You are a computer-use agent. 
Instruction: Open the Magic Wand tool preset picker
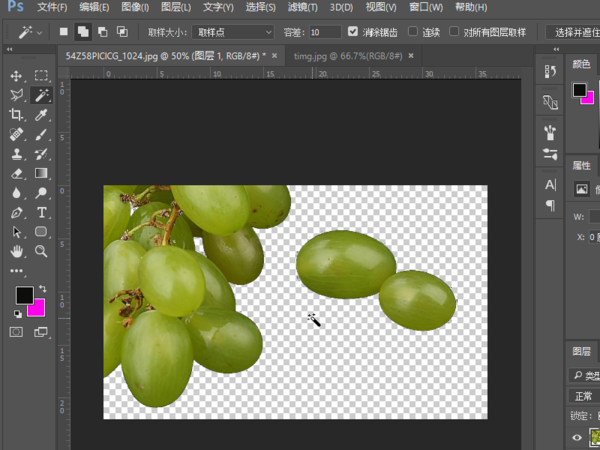[x=30, y=33]
